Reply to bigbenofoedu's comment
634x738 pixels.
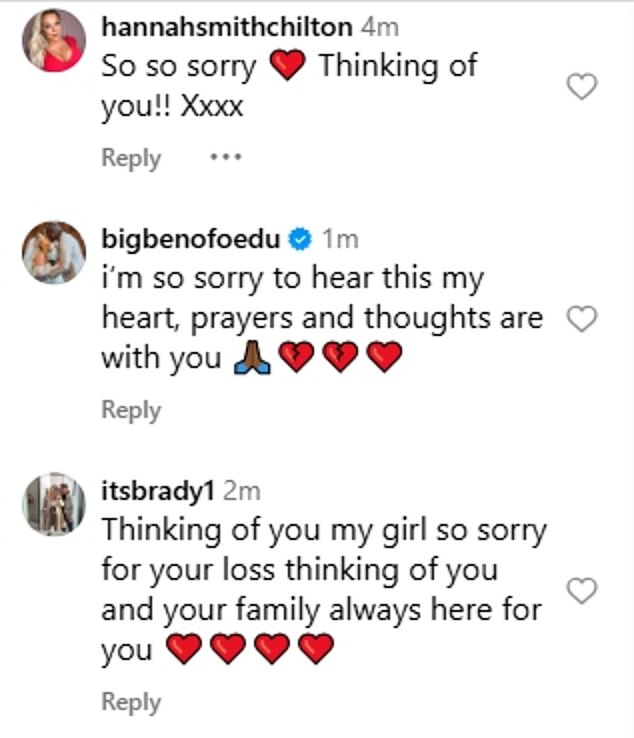(131, 410)
